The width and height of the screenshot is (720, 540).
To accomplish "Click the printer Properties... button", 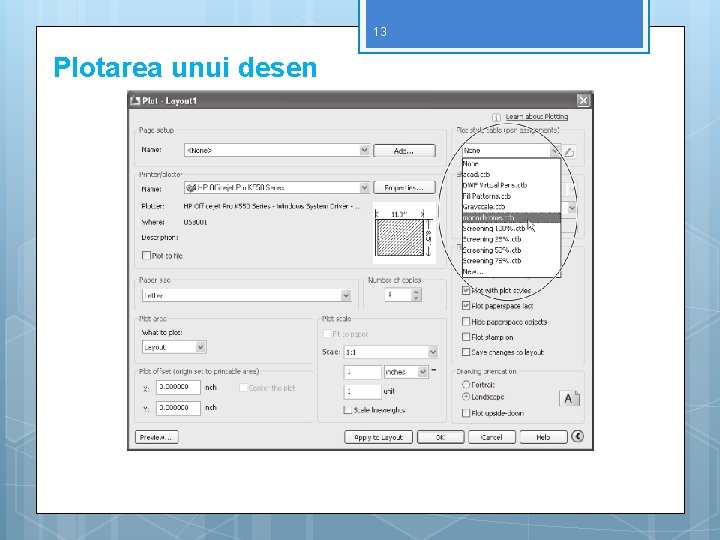I will click(404, 187).
